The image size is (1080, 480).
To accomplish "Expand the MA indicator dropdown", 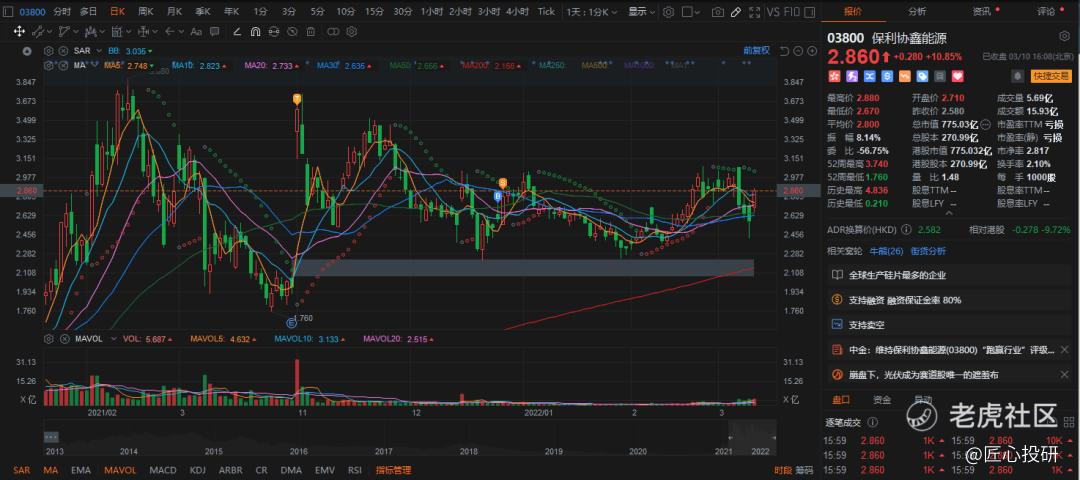I will (x=95, y=64).
